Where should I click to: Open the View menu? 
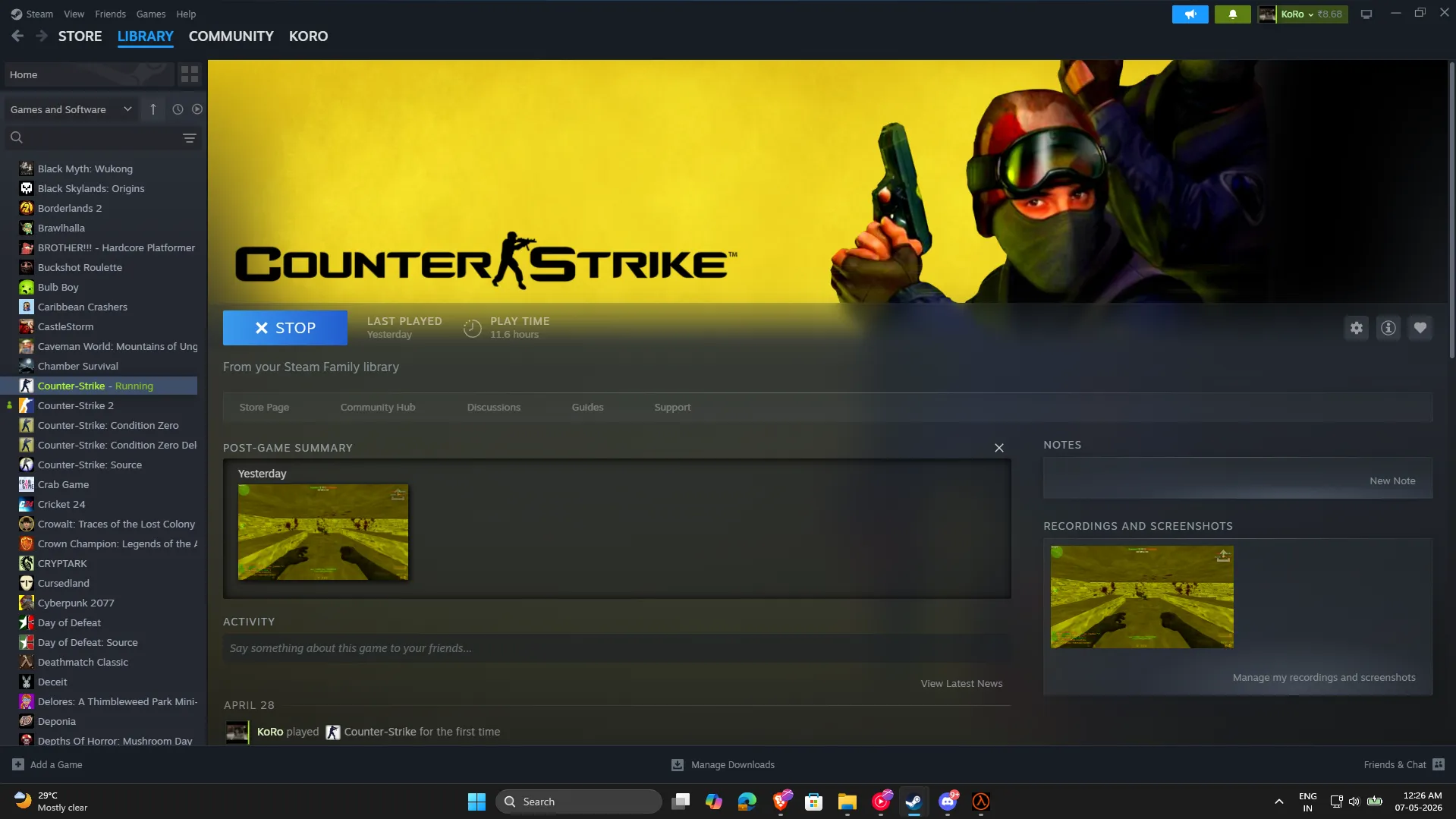coord(74,14)
